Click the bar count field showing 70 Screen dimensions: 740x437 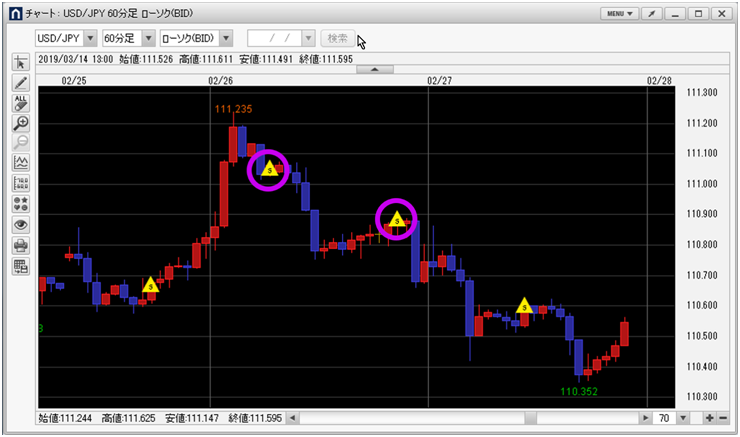(x=664, y=418)
